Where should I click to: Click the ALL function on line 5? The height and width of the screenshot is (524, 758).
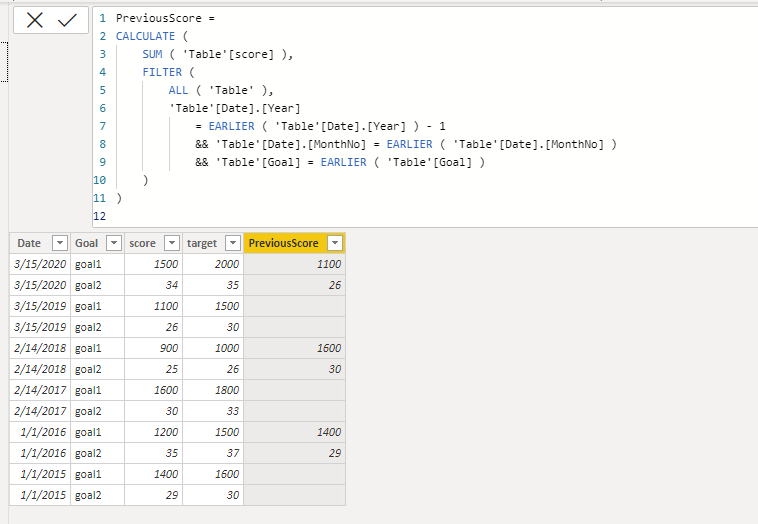tap(178, 90)
